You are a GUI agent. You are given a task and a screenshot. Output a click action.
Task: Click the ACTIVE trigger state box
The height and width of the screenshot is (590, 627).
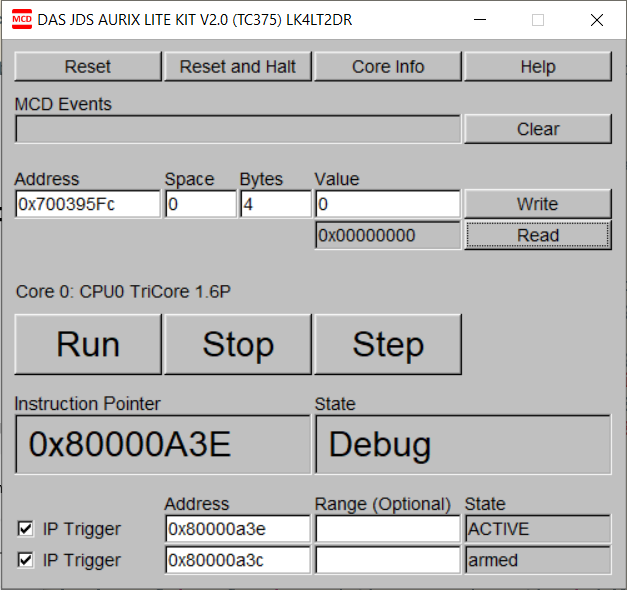click(538, 529)
